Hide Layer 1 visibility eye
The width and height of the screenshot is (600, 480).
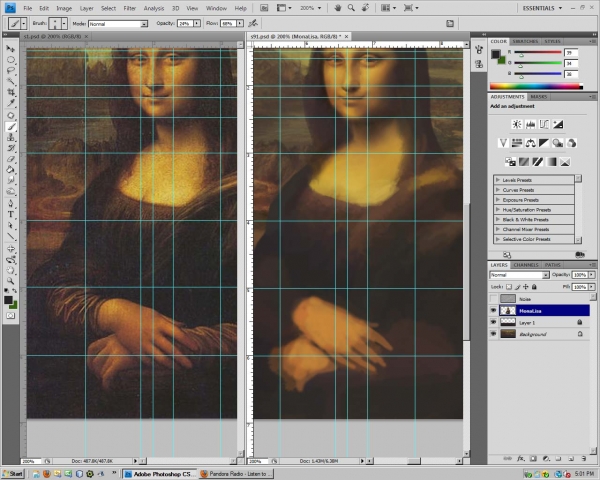[x=493, y=322]
